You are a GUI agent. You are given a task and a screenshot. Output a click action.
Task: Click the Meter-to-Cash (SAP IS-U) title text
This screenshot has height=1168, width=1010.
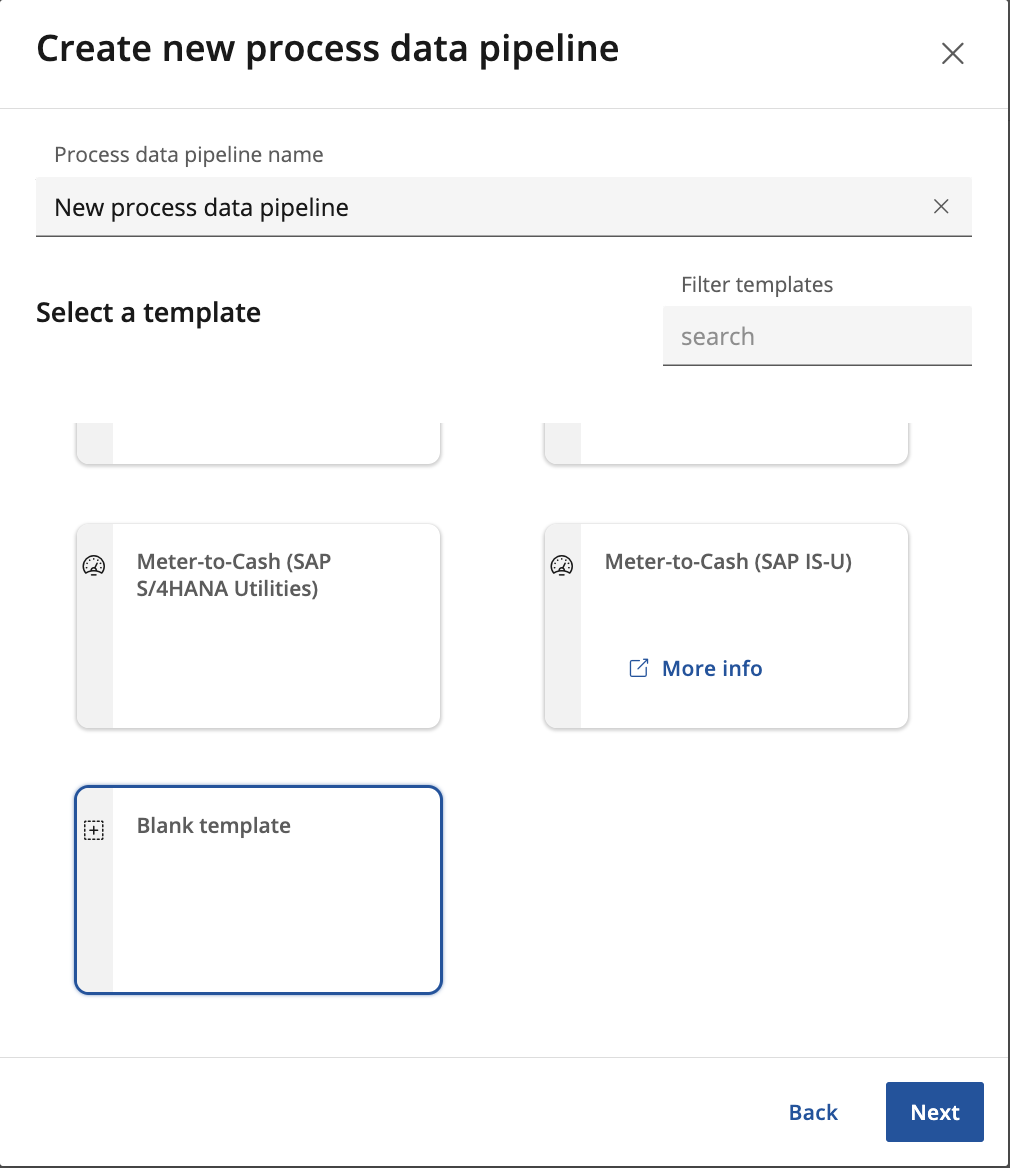pos(728,562)
